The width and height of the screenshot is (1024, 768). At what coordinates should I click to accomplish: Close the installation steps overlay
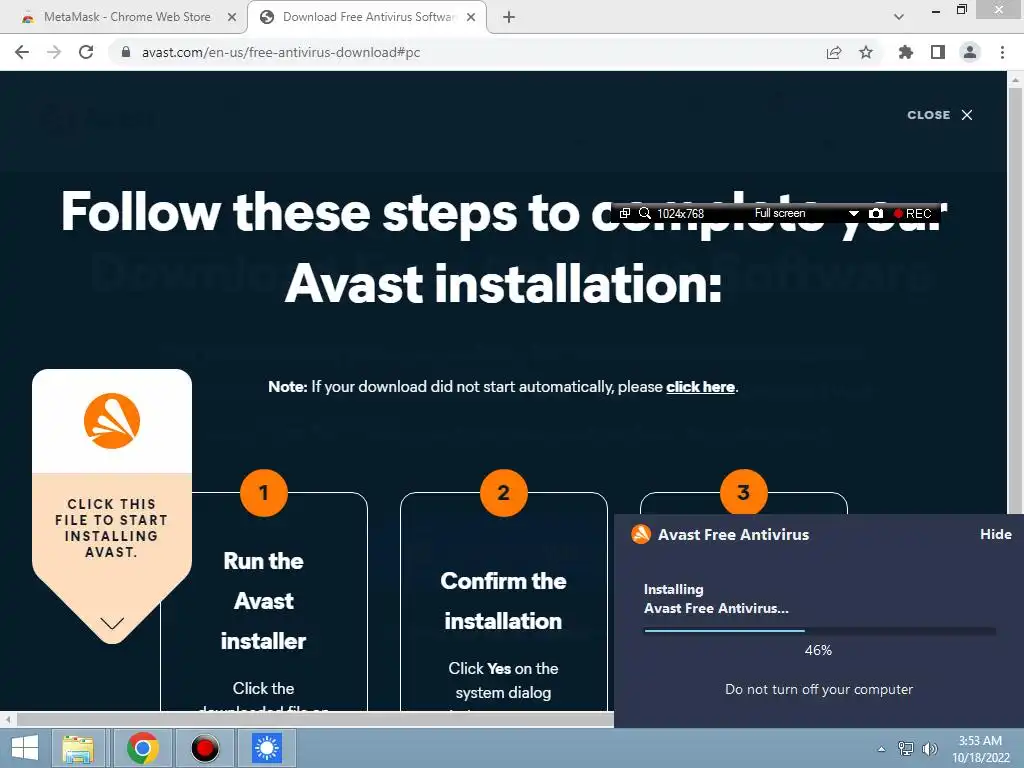(940, 115)
